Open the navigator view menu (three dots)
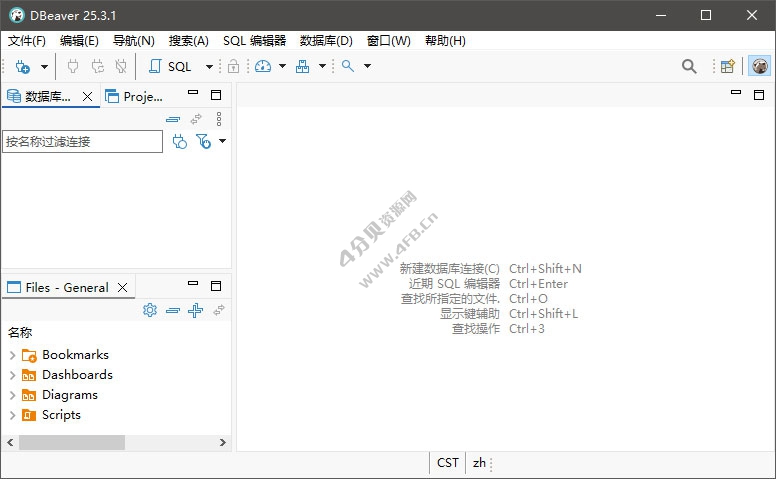 click(219, 119)
